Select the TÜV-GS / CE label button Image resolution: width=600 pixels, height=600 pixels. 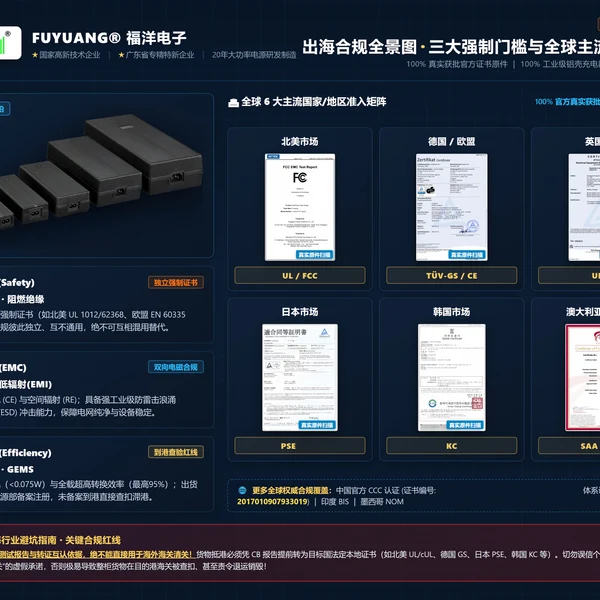[x=452, y=276]
